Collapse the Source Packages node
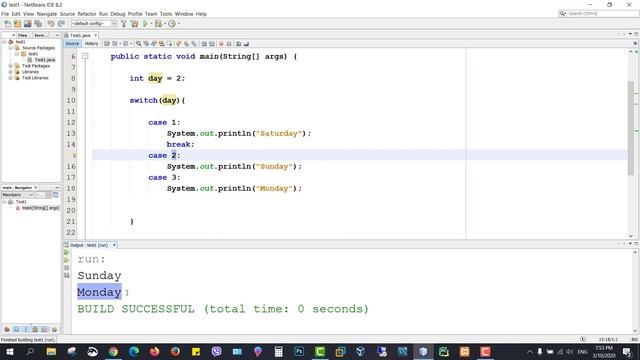The height and width of the screenshot is (360, 640). (x=11, y=48)
